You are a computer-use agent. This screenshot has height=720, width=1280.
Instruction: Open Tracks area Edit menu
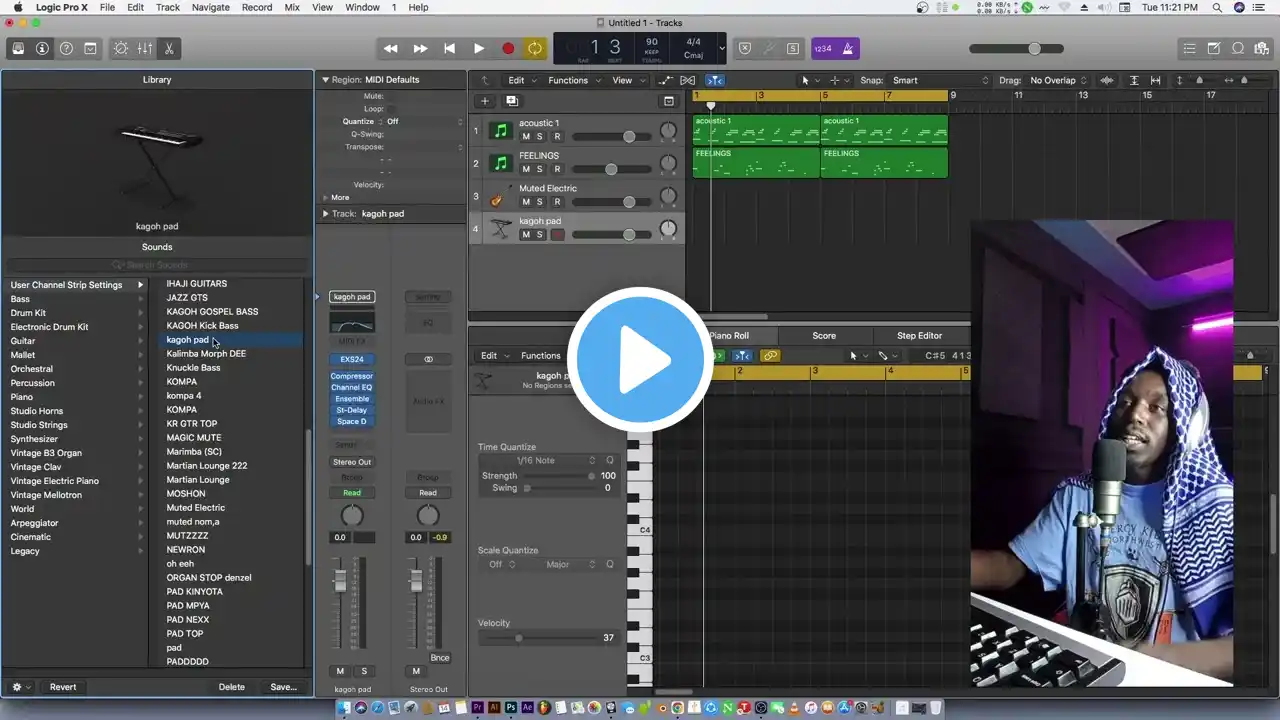point(522,80)
